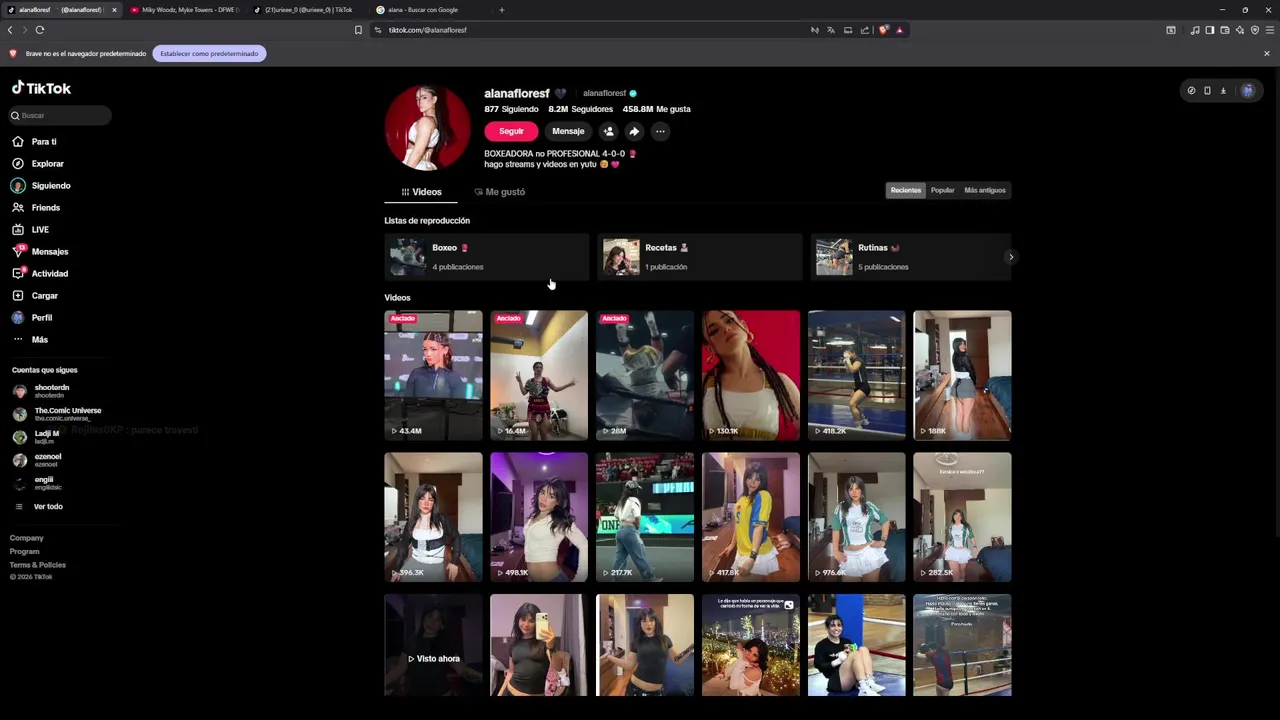This screenshot has height=720, width=1280.
Task: Open the profile avatar in top-right pill
Action: point(1247,91)
